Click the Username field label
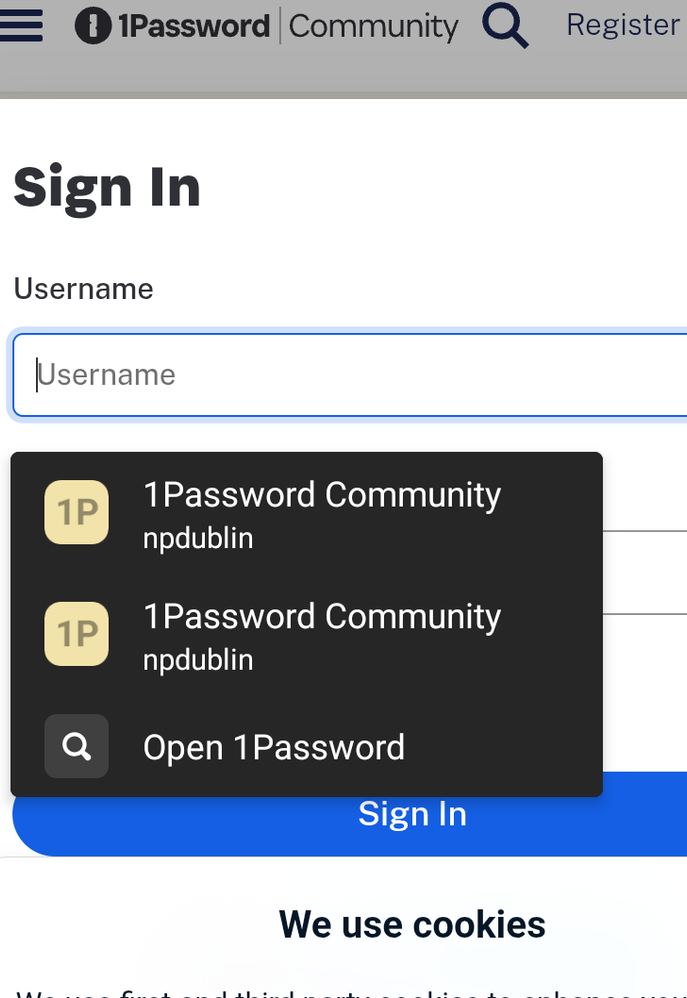This screenshot has height=998, width=687. pos(83,289)
